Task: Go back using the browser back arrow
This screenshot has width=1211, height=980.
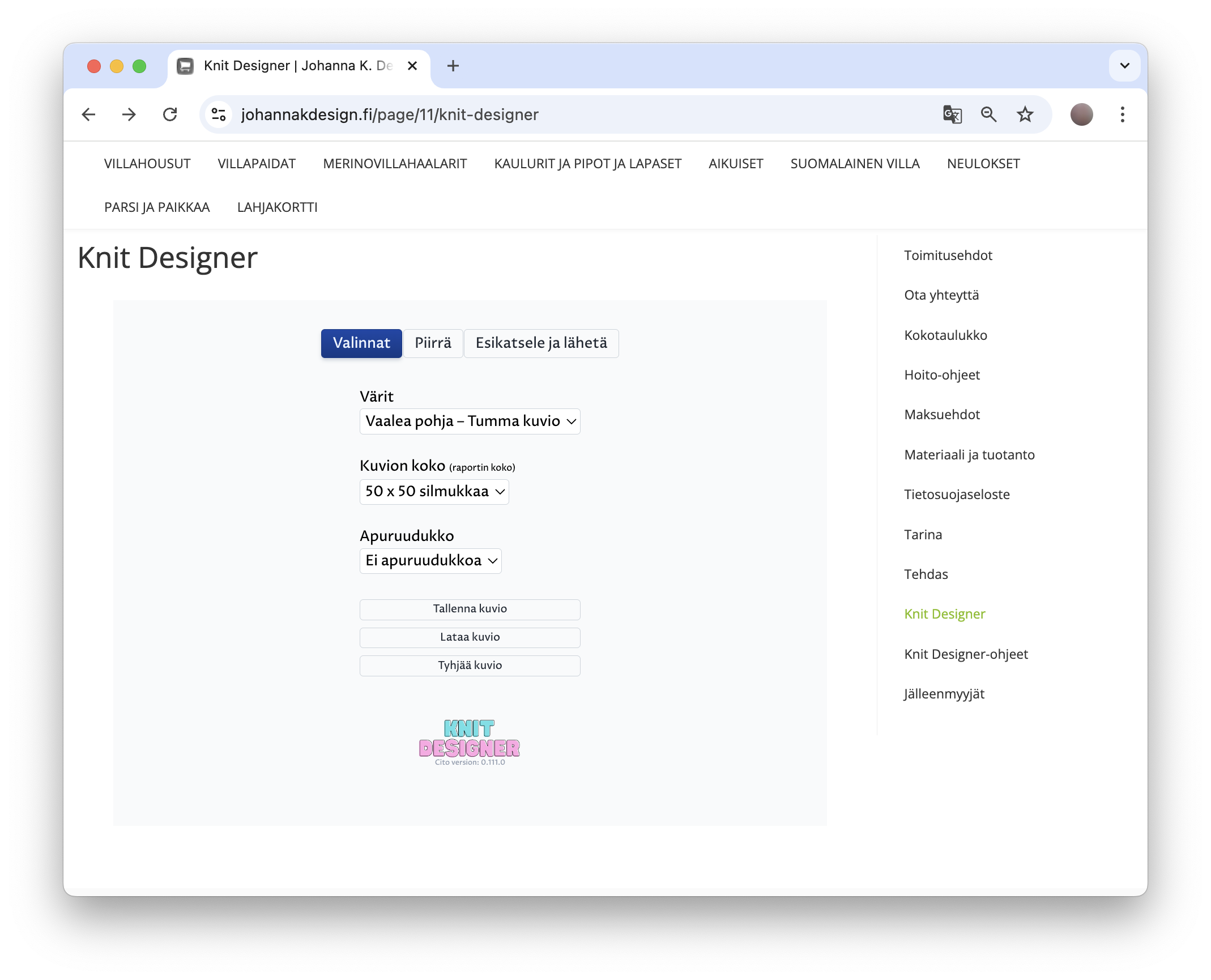Action: (x=88, y=114)
